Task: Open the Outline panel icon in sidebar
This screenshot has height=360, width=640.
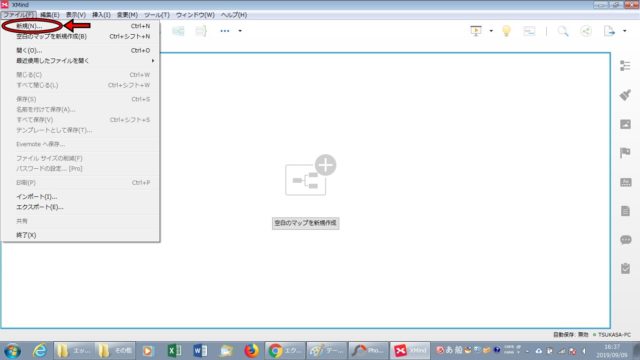Action: click(x=625, y=66)
